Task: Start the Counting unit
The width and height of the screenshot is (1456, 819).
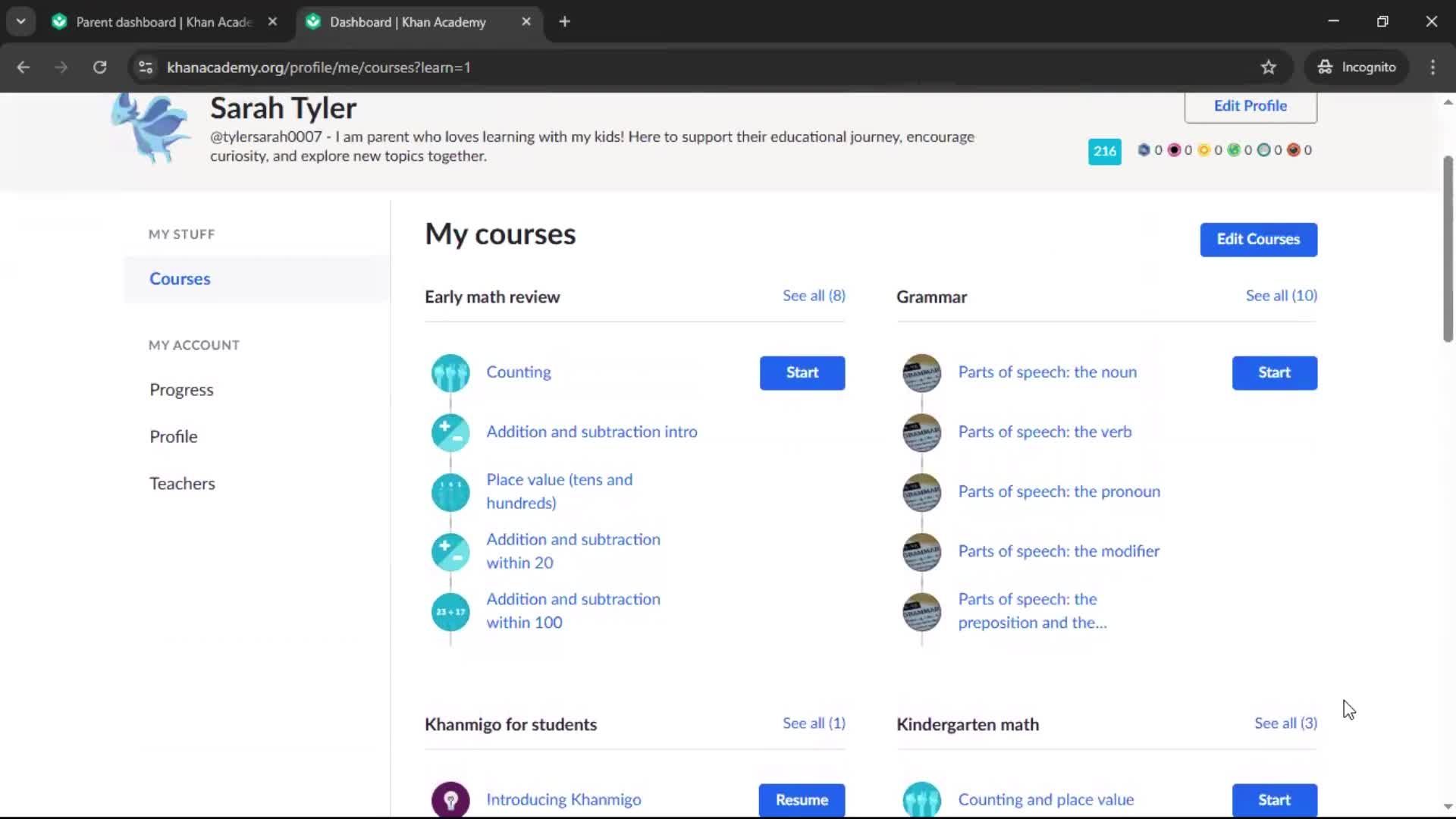Action: pyautogui.click(x=802, y=373)
